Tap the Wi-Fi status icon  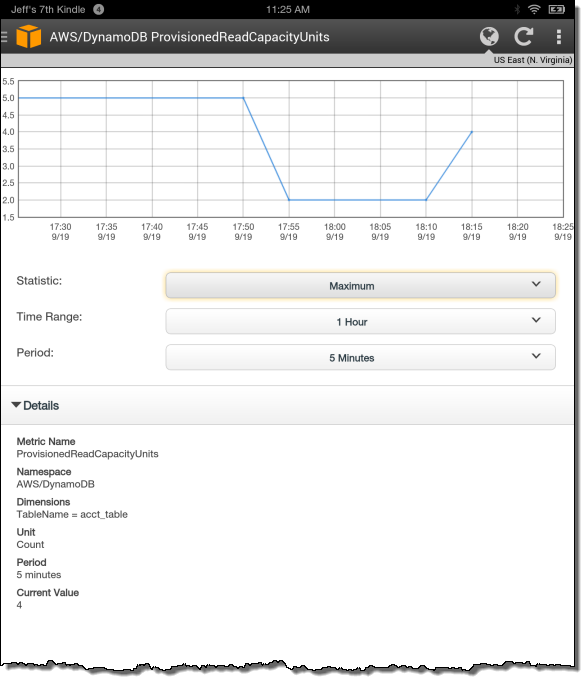click(534, 9)
